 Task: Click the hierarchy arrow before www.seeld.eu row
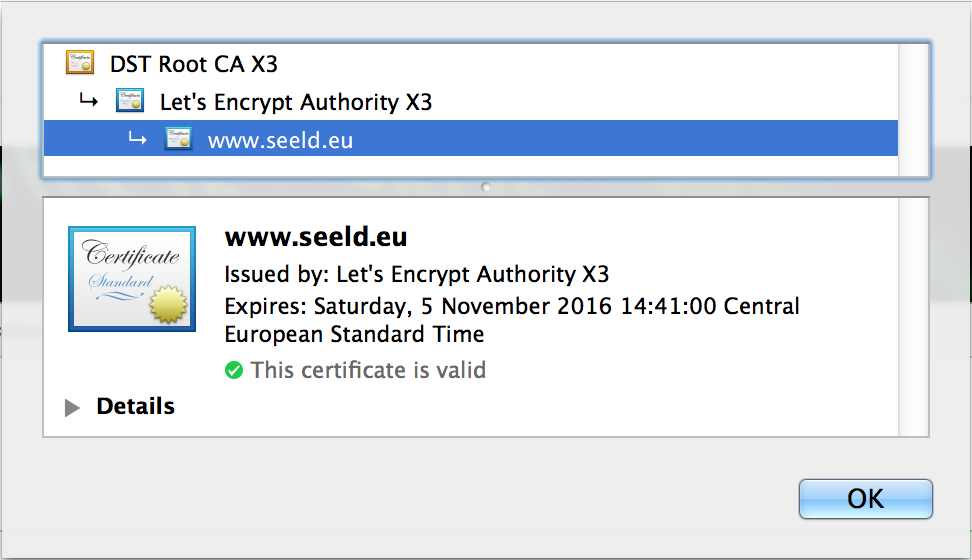(138, 140)
